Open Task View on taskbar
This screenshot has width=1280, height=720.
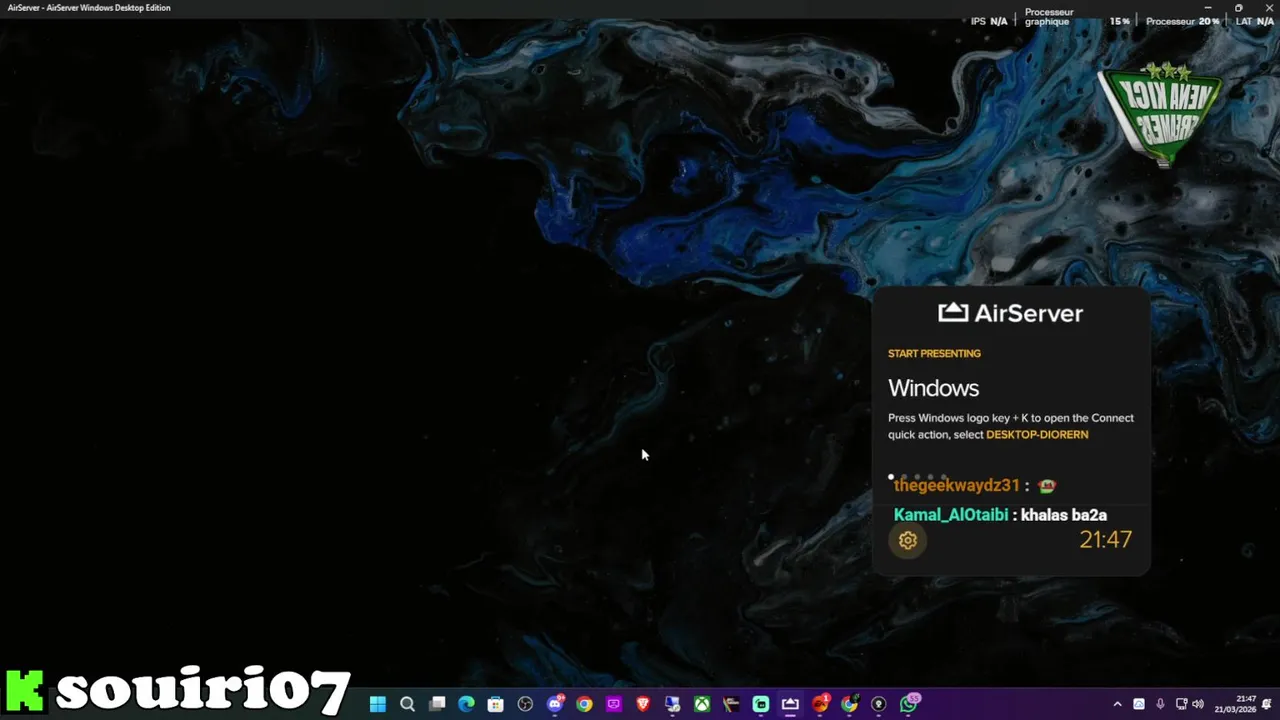click(x=437, y=705)
